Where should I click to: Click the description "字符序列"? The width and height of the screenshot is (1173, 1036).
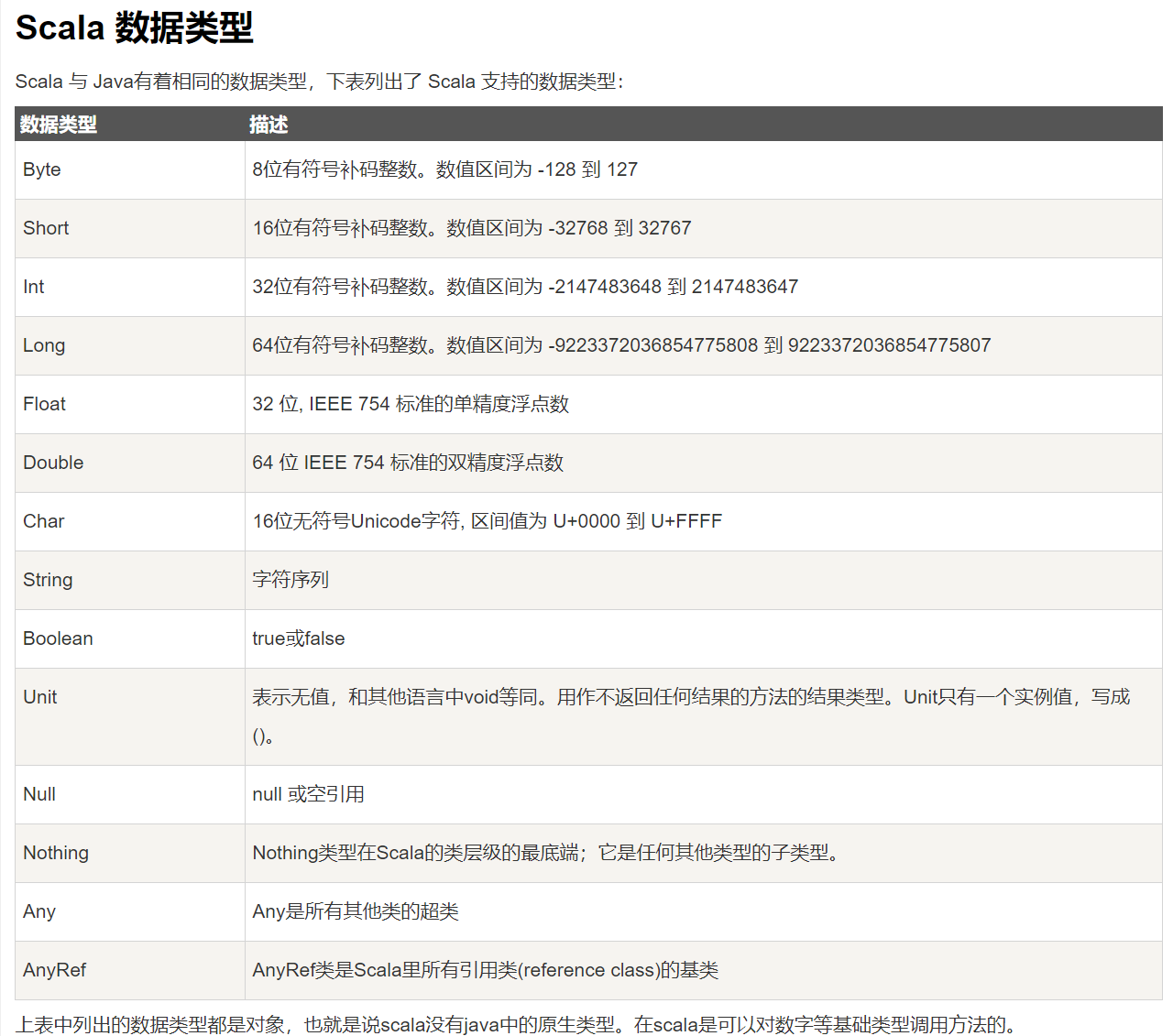(291, 580)
